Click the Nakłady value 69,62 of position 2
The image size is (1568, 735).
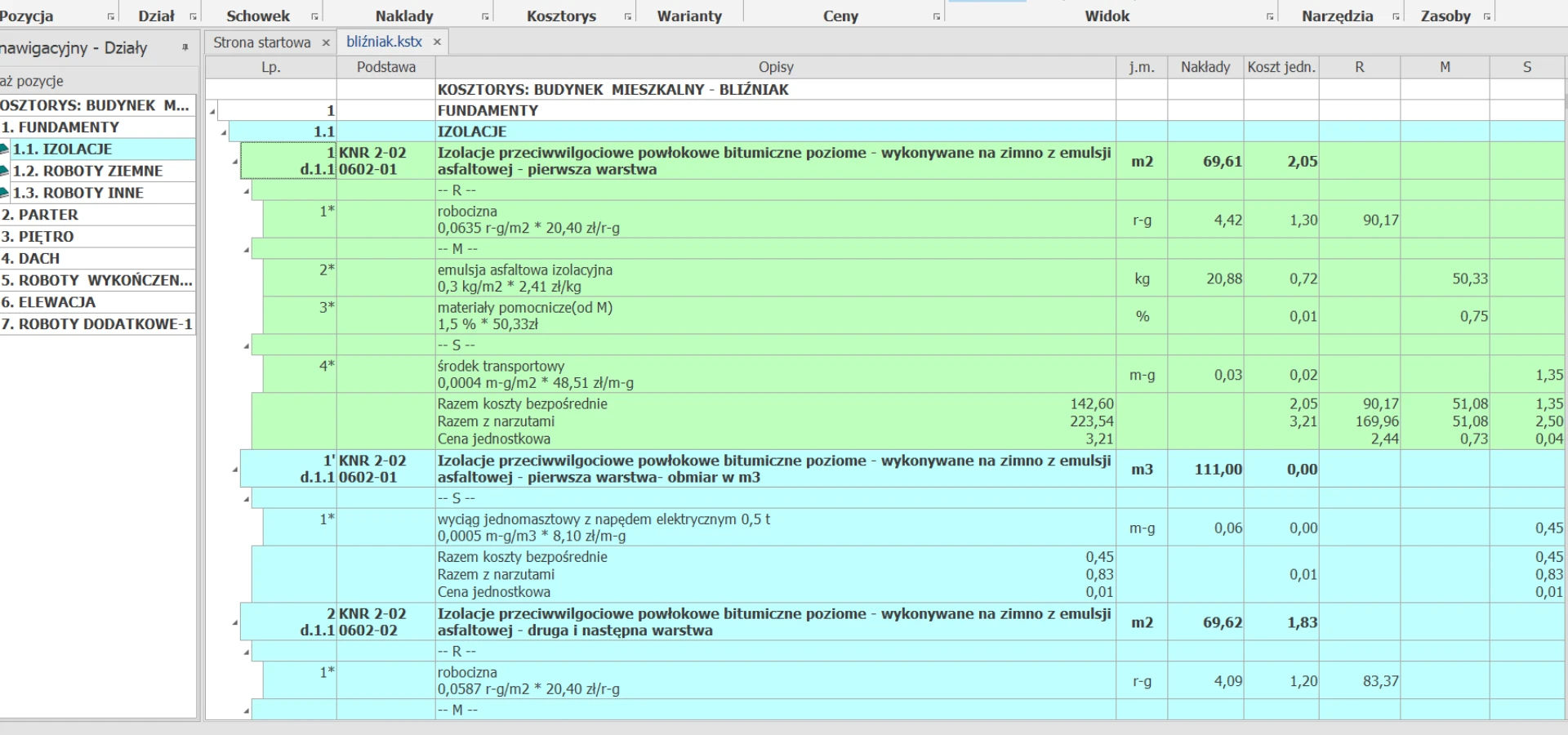click(1205, 622)
